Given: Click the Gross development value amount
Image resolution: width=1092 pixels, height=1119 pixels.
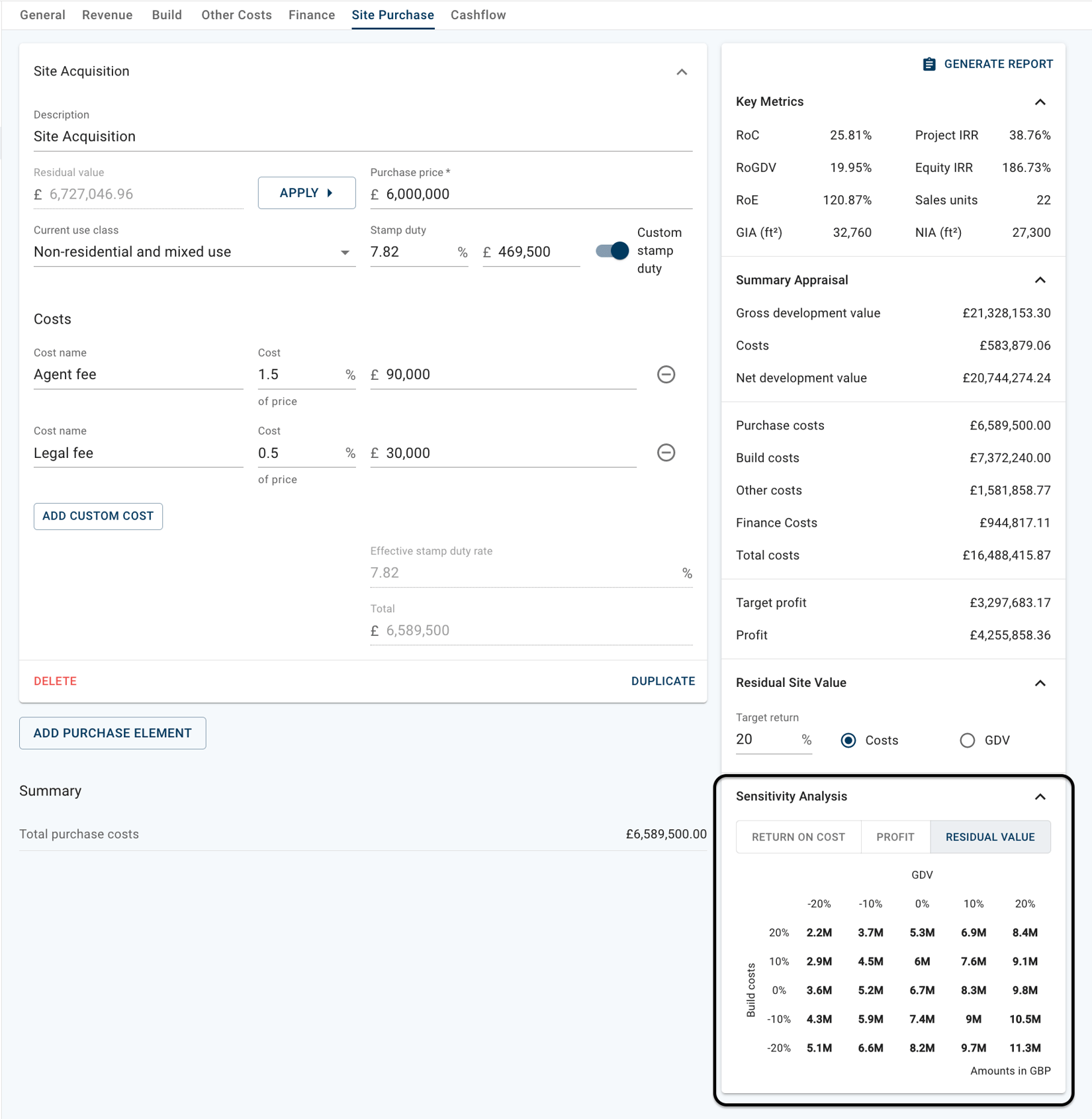Looking at the screenshot, I should coord(1006,314).
